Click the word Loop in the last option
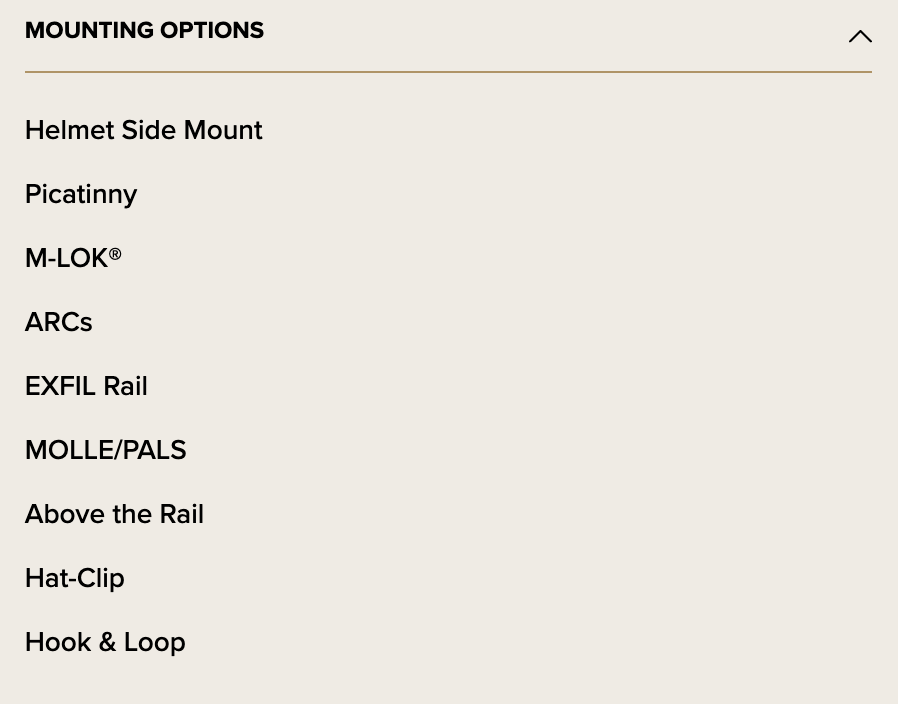The height and width of the screenshot is (704, 898). point(155,643)
